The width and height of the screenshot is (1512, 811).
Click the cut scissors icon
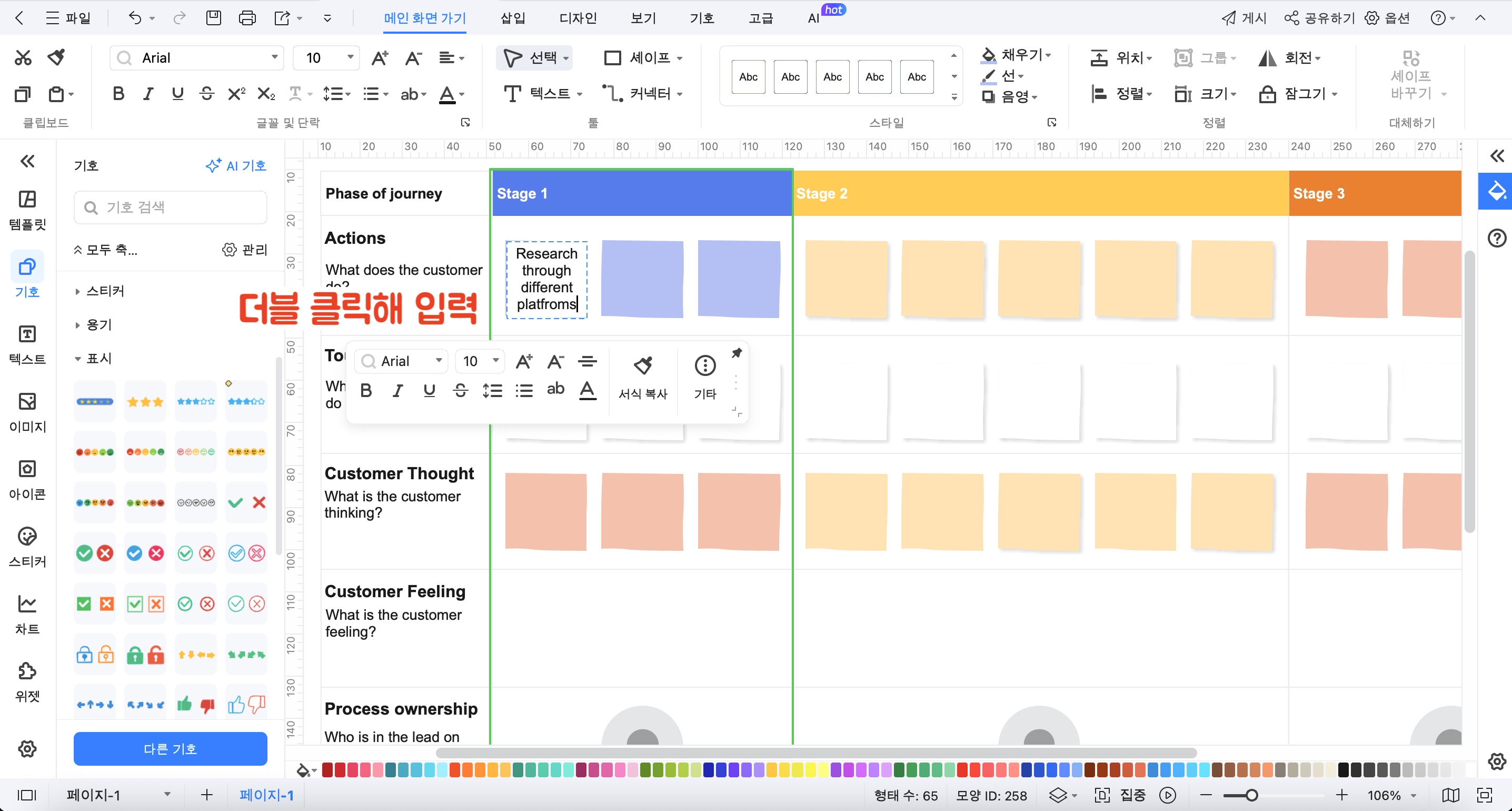point(23,57)
